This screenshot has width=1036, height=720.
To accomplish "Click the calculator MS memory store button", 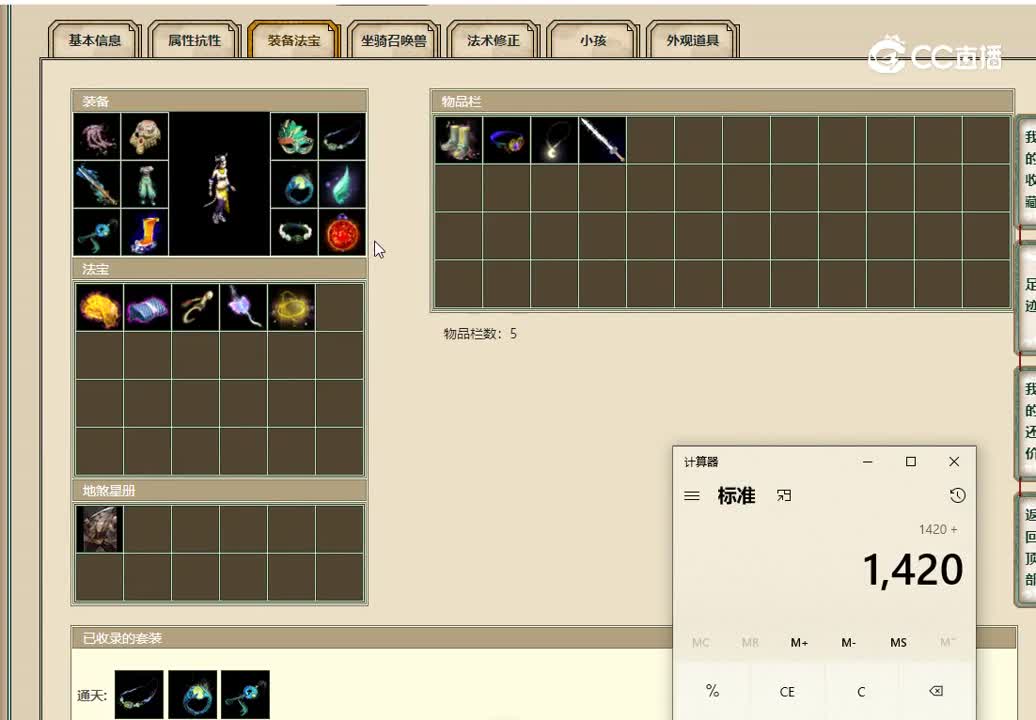I will [899, 642].
